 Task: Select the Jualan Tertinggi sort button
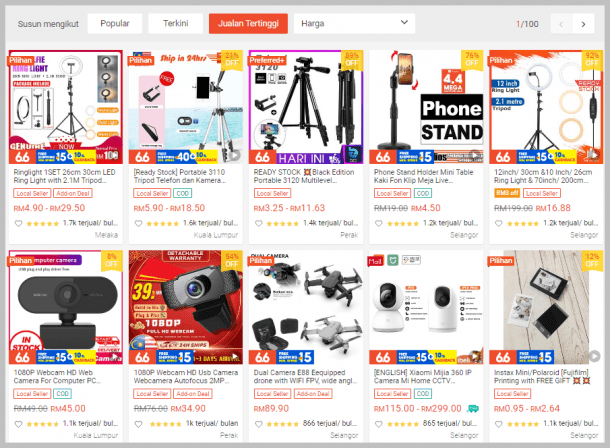pyautogui.click(x=248, y=24)
